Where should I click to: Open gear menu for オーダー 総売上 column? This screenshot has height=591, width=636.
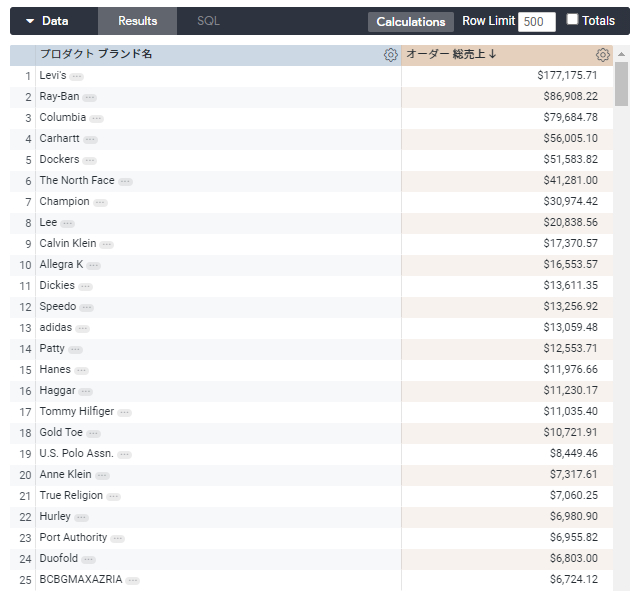click(603, 55)
